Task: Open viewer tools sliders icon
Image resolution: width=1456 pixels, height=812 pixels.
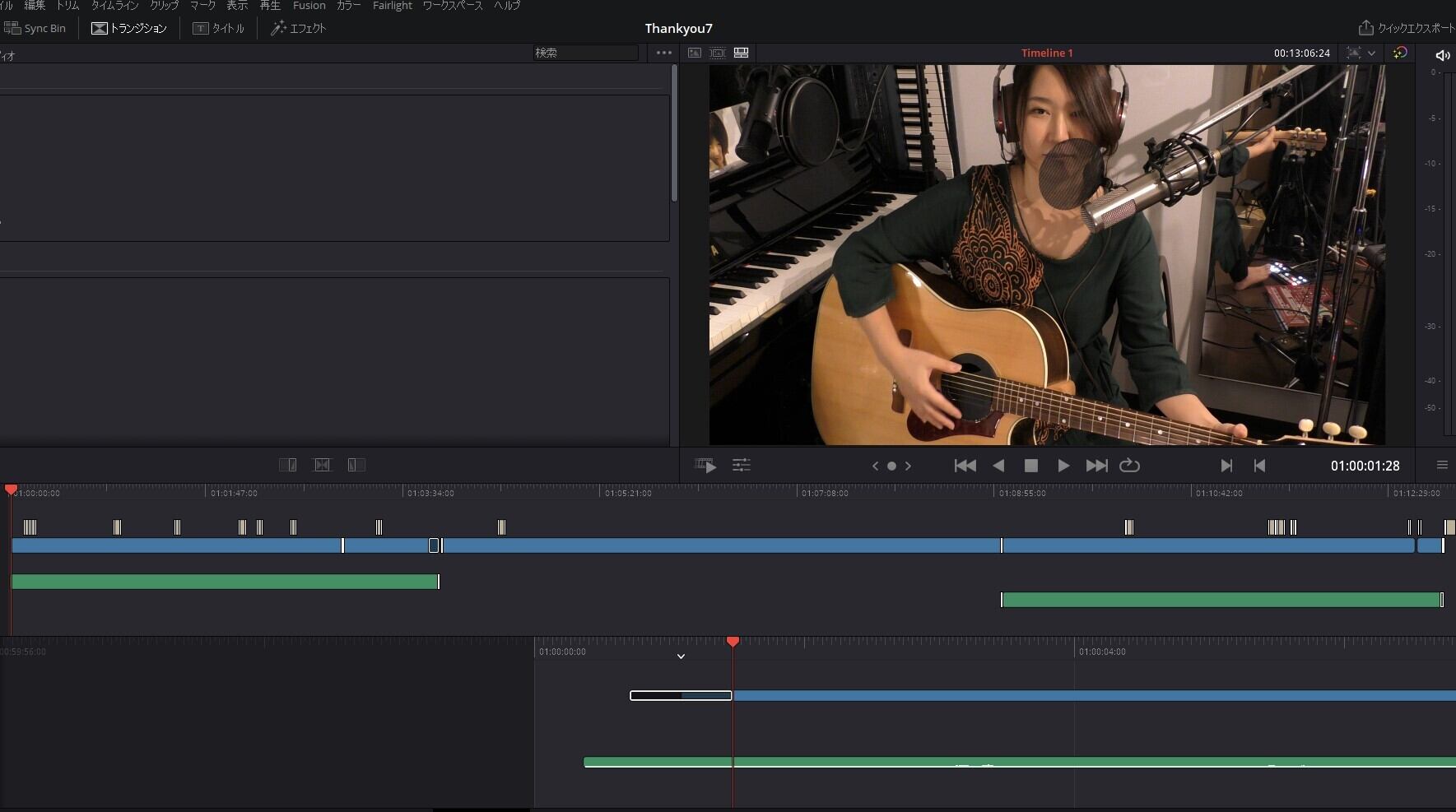Action: [742, 466]
